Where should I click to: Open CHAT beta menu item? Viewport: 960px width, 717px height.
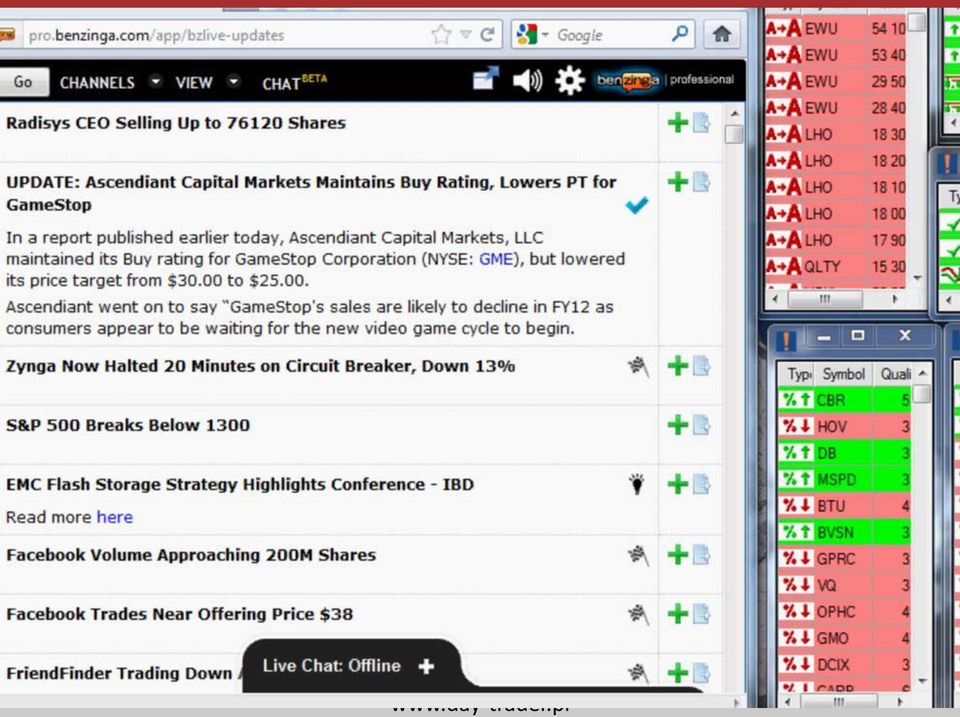(294, 82)
